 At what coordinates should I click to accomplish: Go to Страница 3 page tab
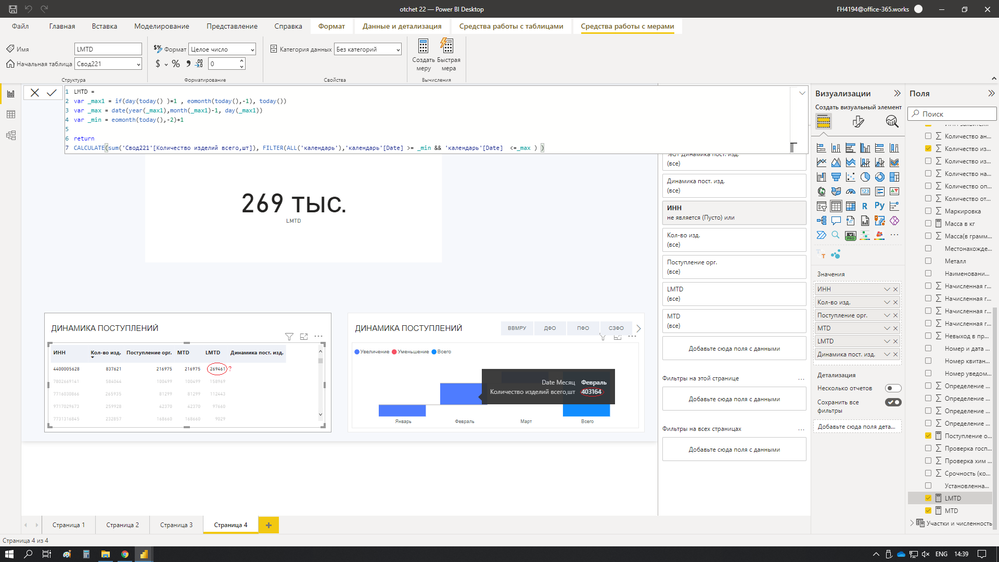coord(176,525)
